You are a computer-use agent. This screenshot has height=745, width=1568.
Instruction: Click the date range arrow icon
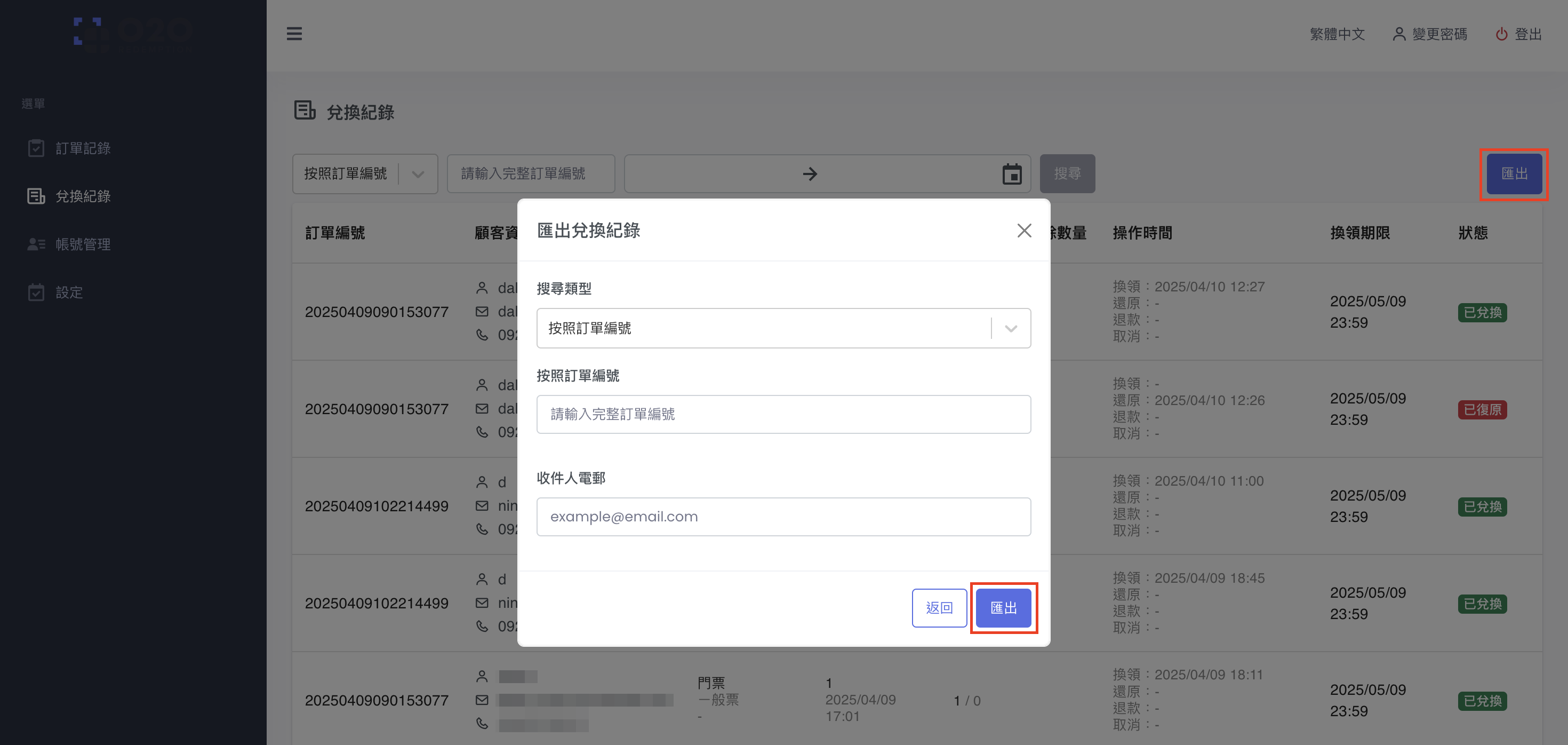click(810, 174)
